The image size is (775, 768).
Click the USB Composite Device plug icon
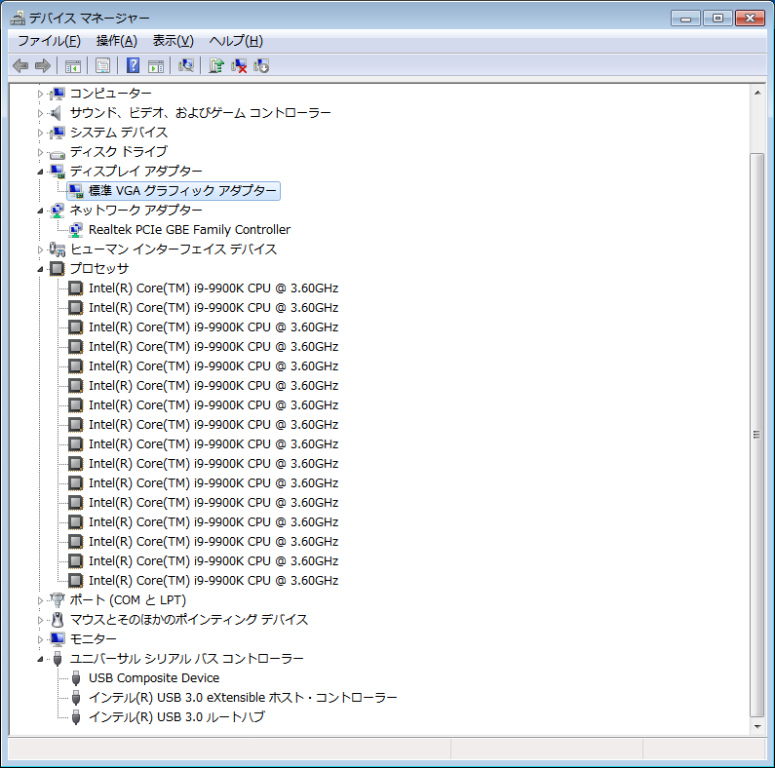click(x=76, y=678)
